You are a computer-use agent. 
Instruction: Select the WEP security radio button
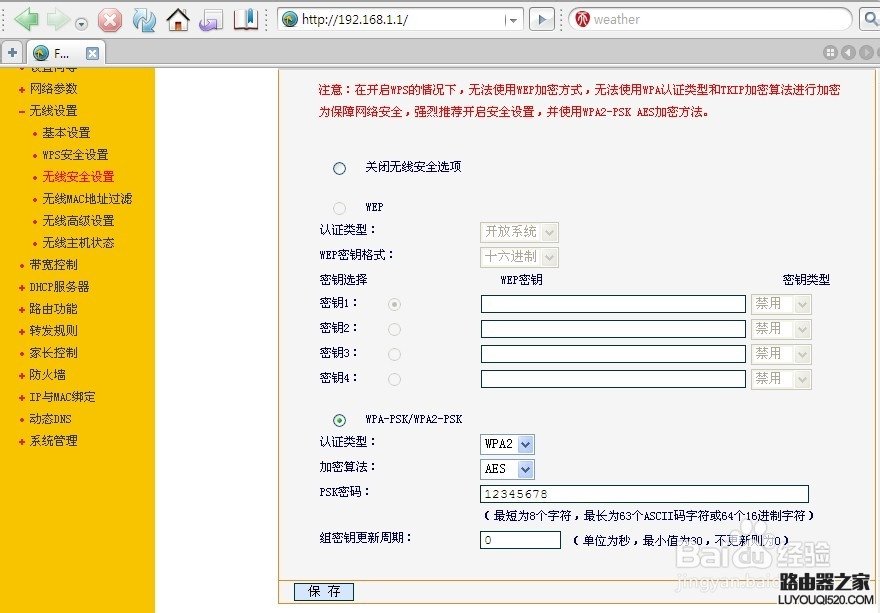[340, 208]
